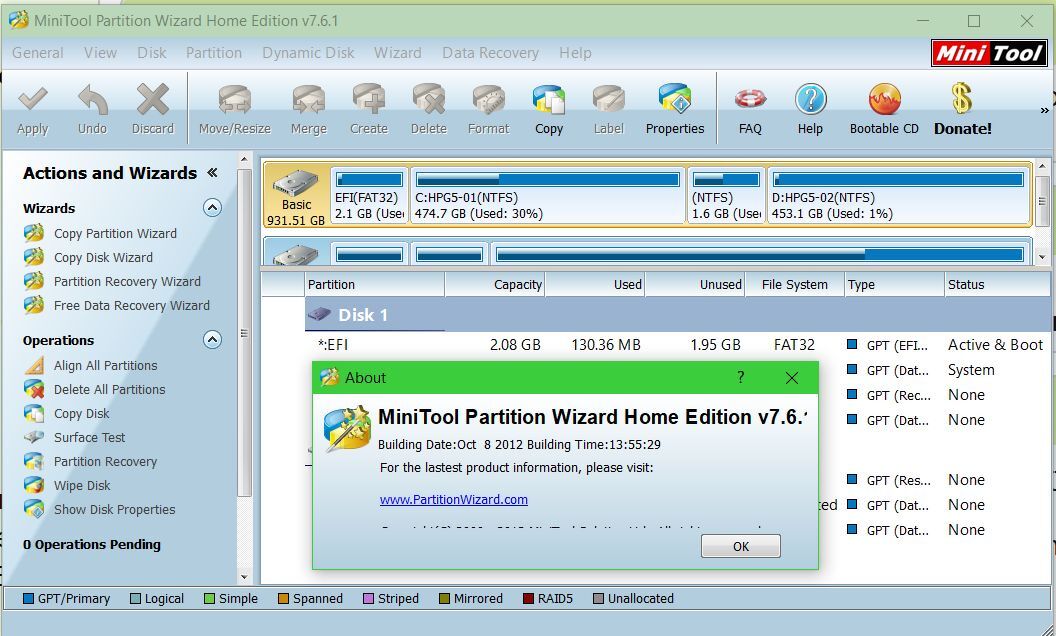Image resolution: width=1056 pixels, height=636 pixels.
Task: Click the MiniTool logo in the menu bar
Action: [989, 53]
